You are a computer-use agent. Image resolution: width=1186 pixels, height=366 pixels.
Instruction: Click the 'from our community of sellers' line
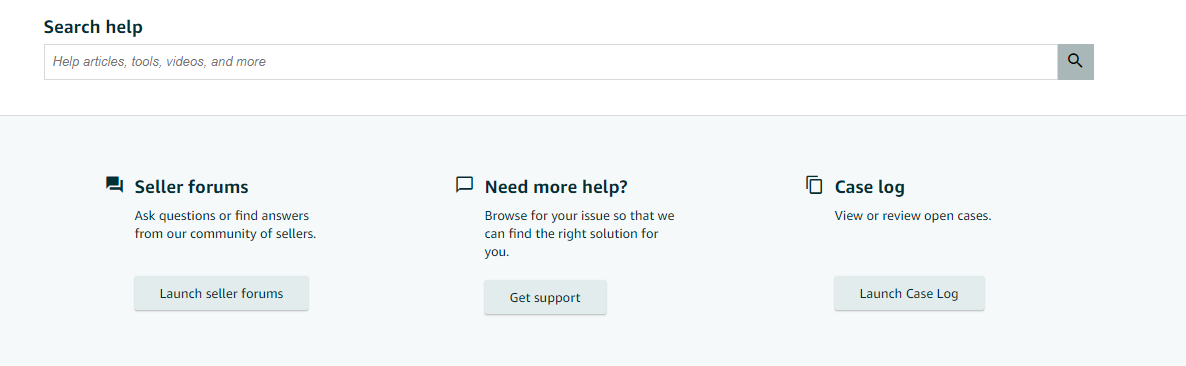tap(225, 234)
